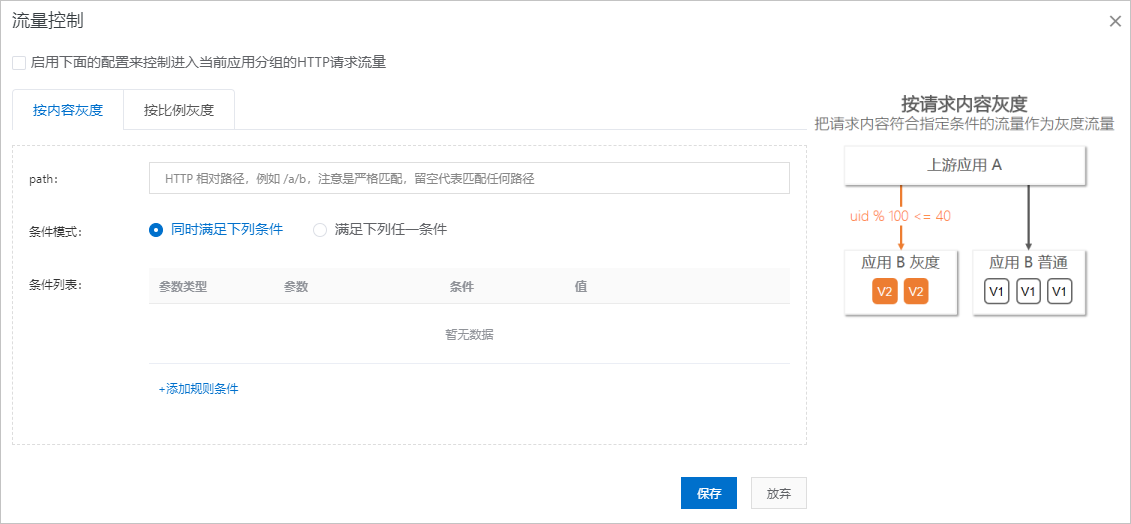This screenshot has width=1131, height=524.
Task: Click the 值 column header
Action: pyautogui.click(x=581, y=286)
